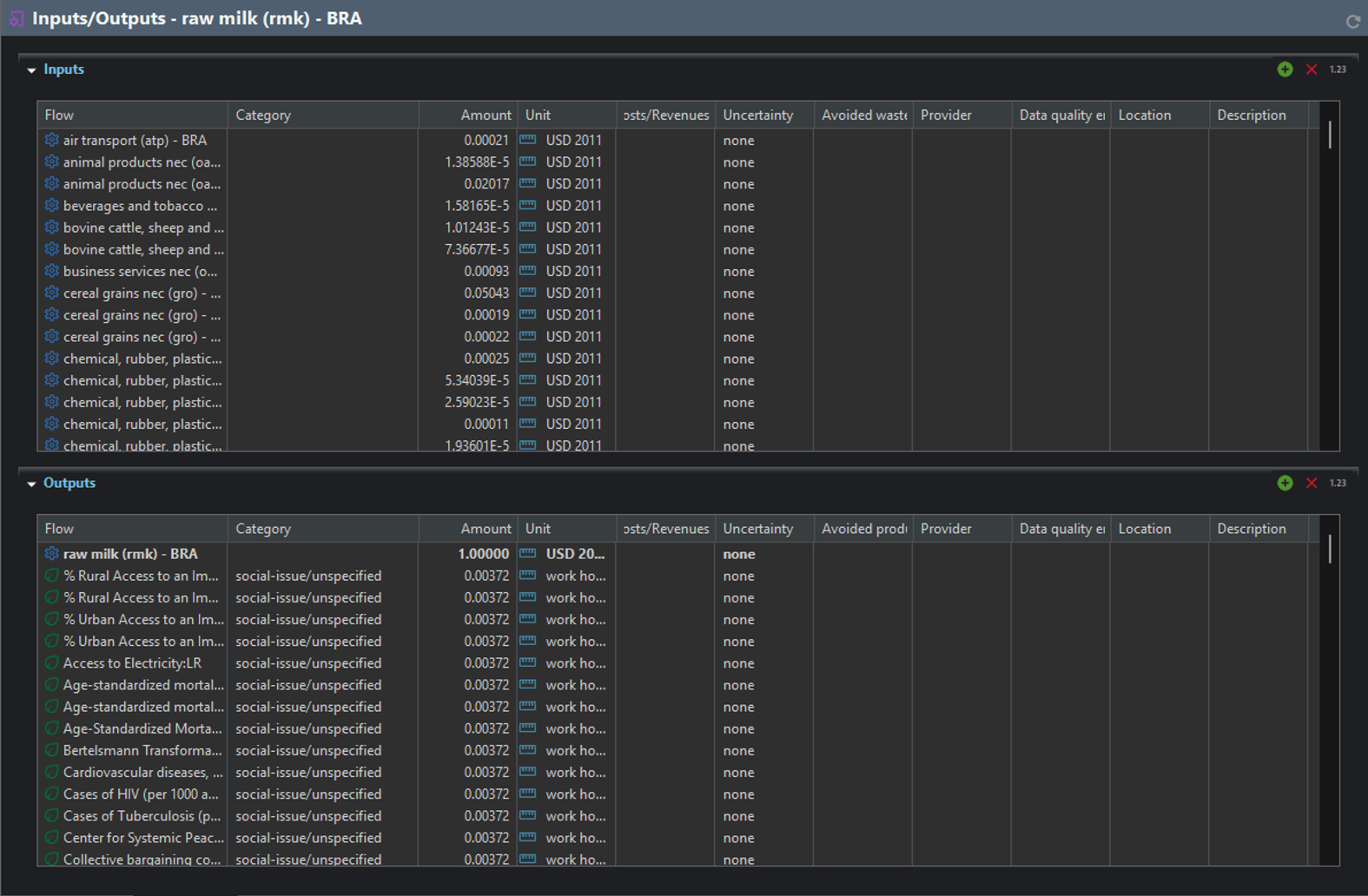Click the unit ruler icon in air transport row
The image size is (1368, 896).
[528, 140]
